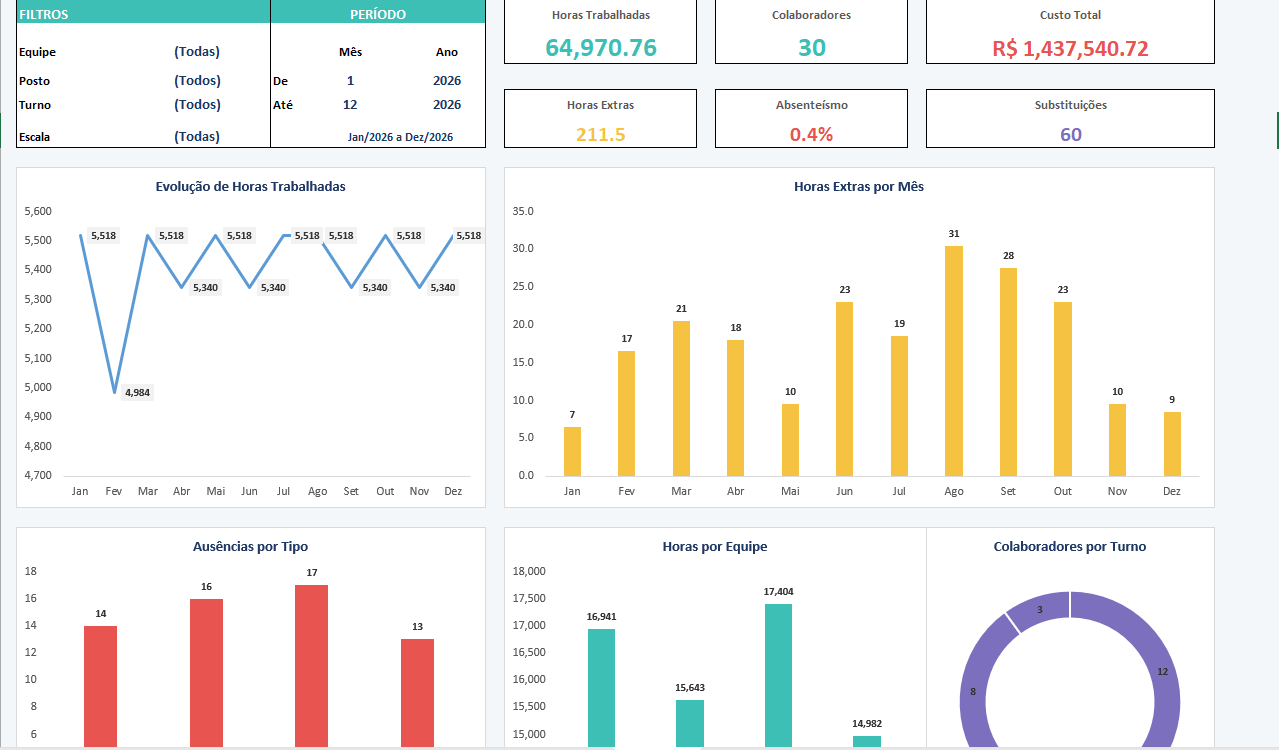1279x750 pixels.
Task: Select the 'Evolução de Horas Trabalhadas' chart title
Action: 251,186
